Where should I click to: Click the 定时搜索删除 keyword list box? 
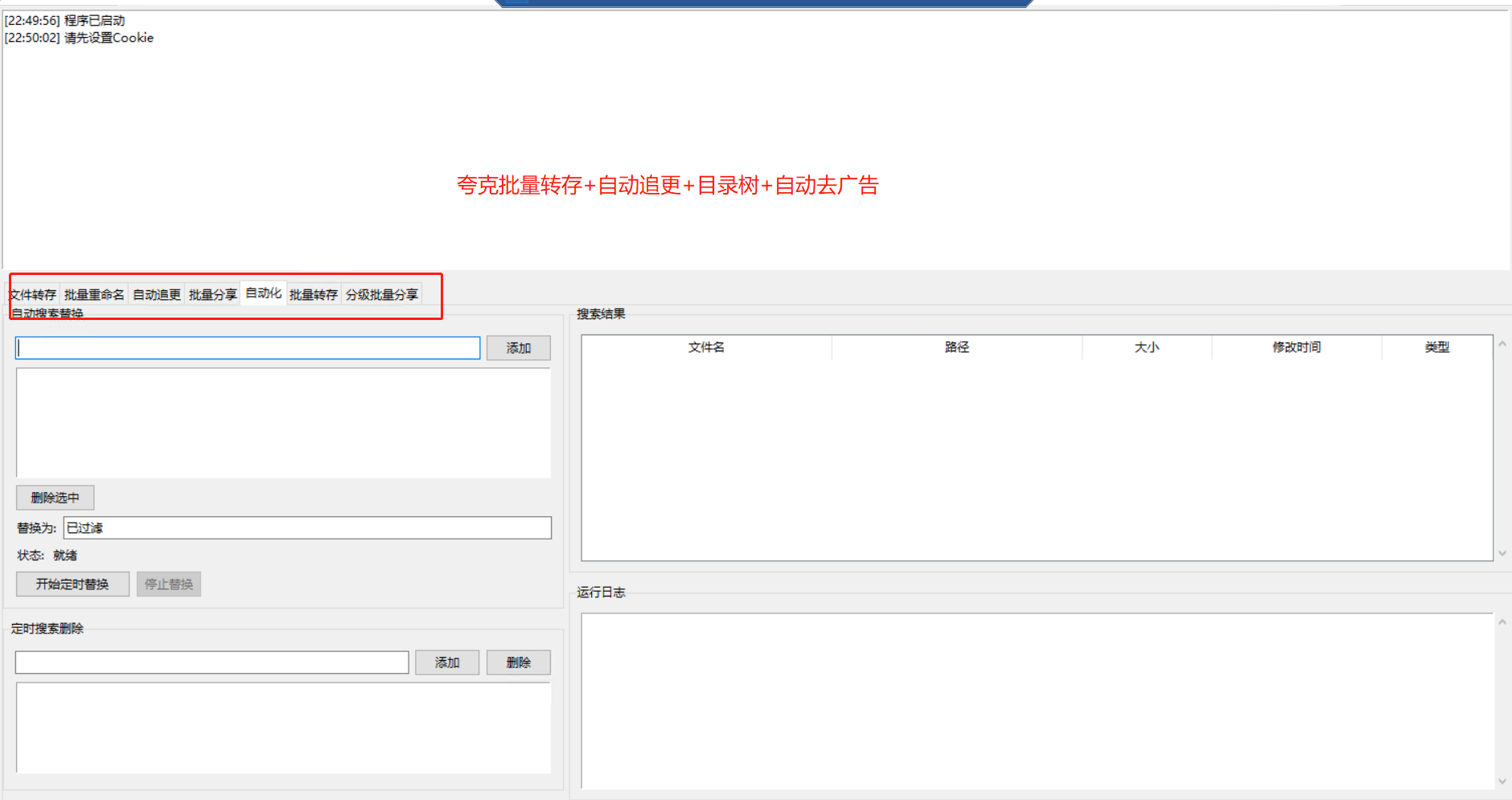pos(283,728)
